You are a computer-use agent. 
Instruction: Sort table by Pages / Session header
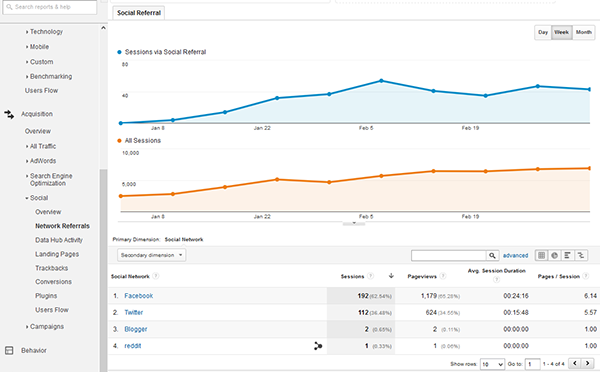tap(559, 276)
